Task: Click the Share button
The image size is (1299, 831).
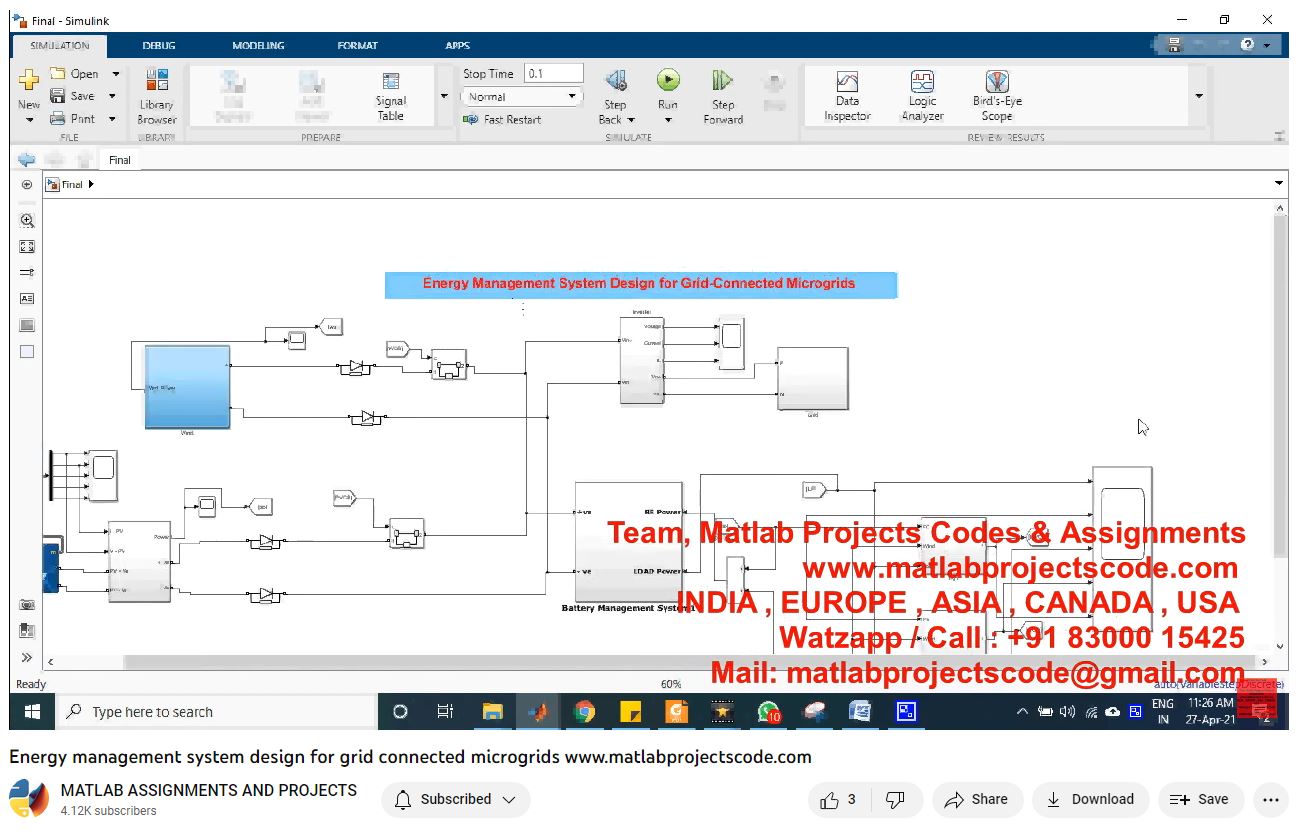Action: pos(977,799)
